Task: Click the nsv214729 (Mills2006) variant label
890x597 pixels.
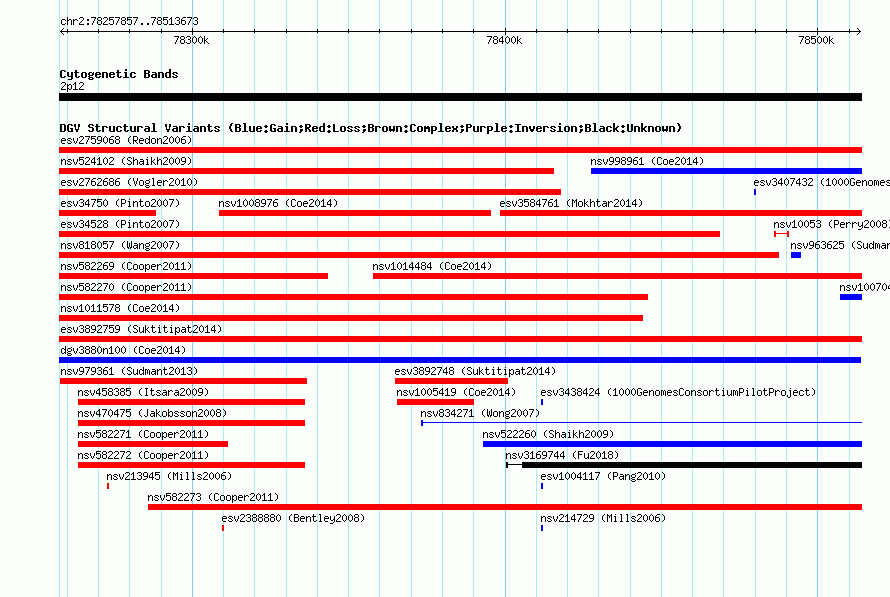Action: pos(603,518)
